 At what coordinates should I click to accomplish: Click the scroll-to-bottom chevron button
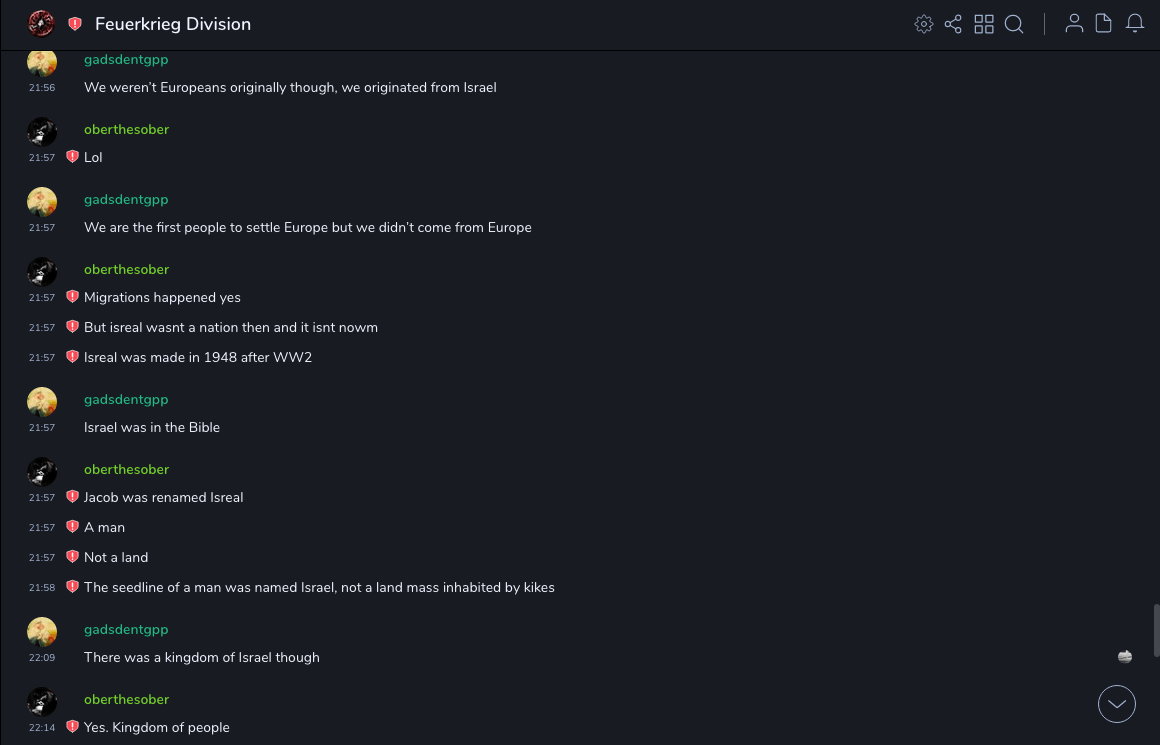pyautogui.click(x=1117, y=704)
